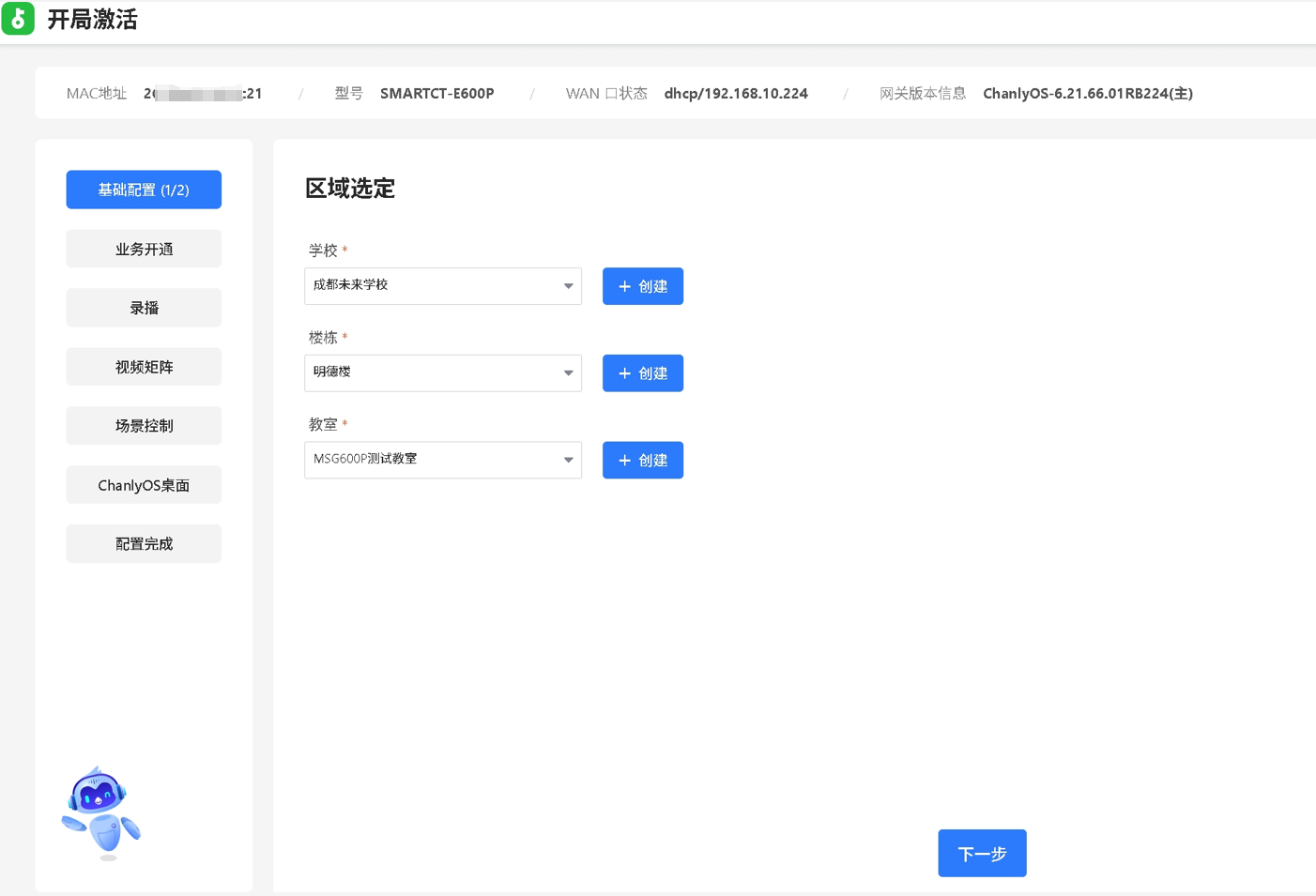1316x896 pixels.
Task: Click the plus icon beside the classroom field
Action: click(624, 461)
